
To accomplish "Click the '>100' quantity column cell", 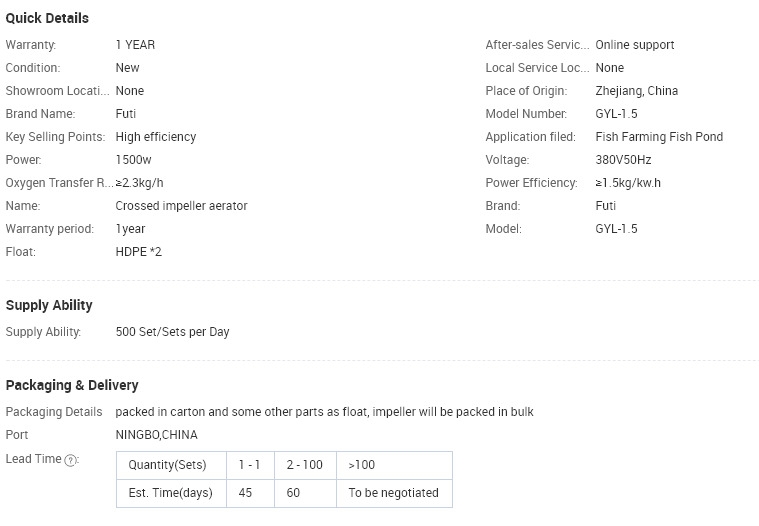I will click(x=395, y=465).
